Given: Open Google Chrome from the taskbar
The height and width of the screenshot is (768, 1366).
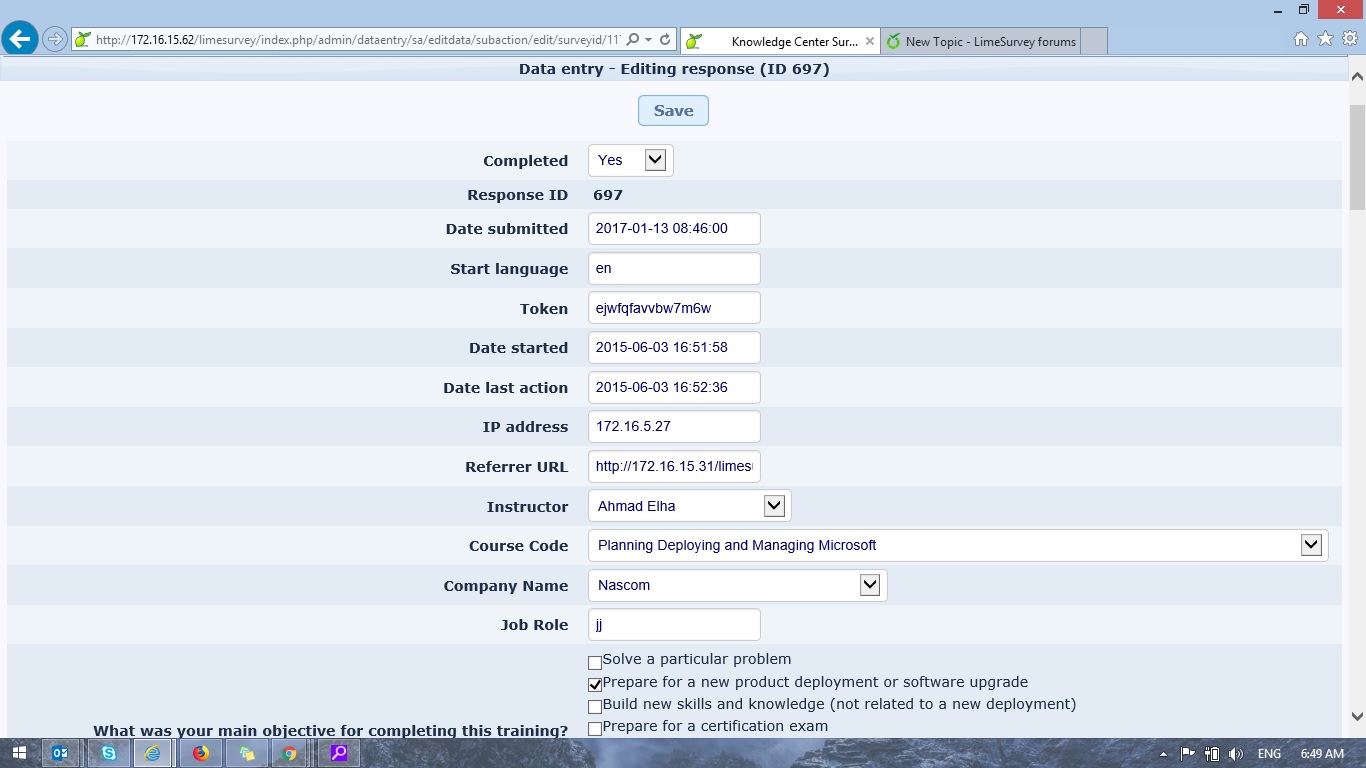Looking at the screenshot, I should click(289, 753).
